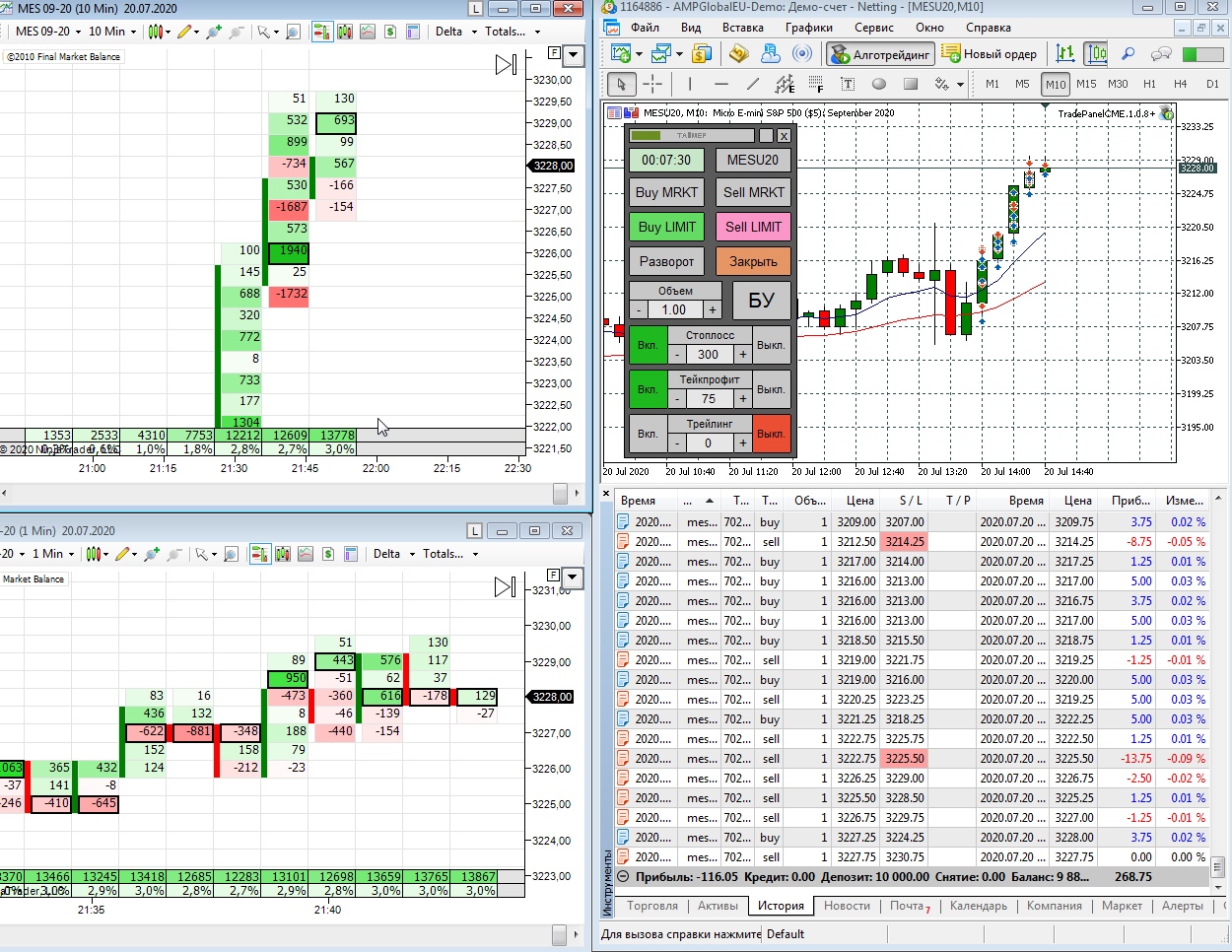
Task: Click the search magnifier in MetaTrader toolbar
Action: coord(1129,53)
